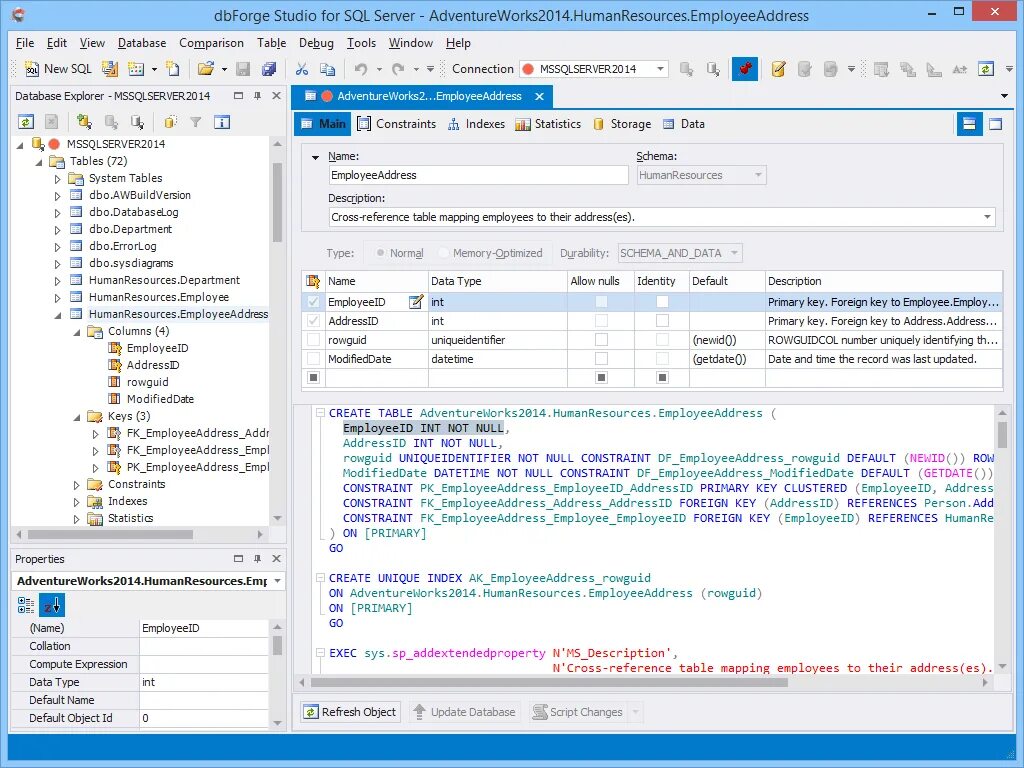Image resolution: width=1024 pixels, height=768 pixels.
Task: Toggle primary key checkbox for AddressID row
Action: (313, 321)
